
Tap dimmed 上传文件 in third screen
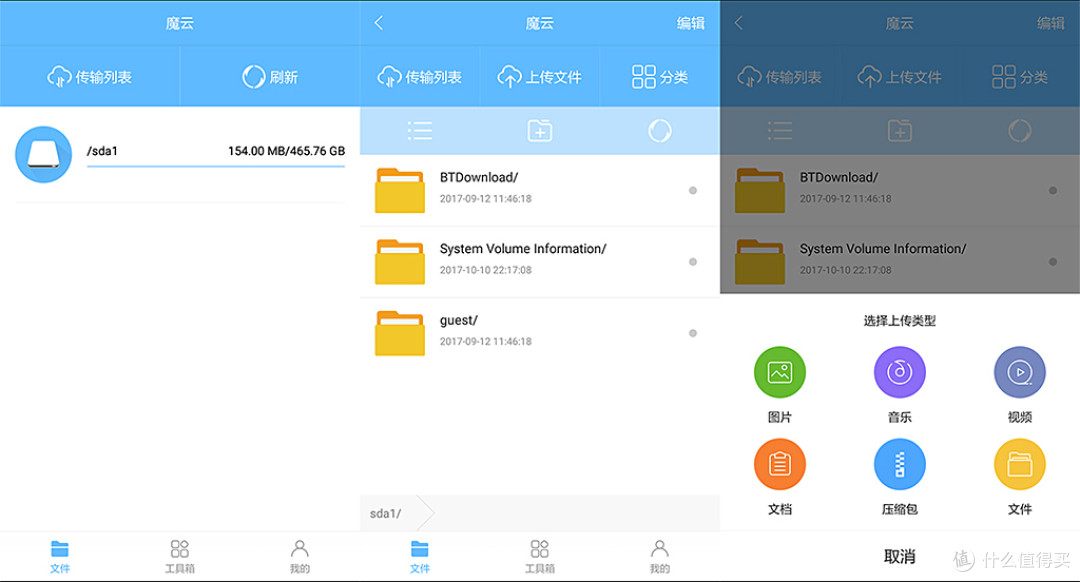click(x=900, y=76)
